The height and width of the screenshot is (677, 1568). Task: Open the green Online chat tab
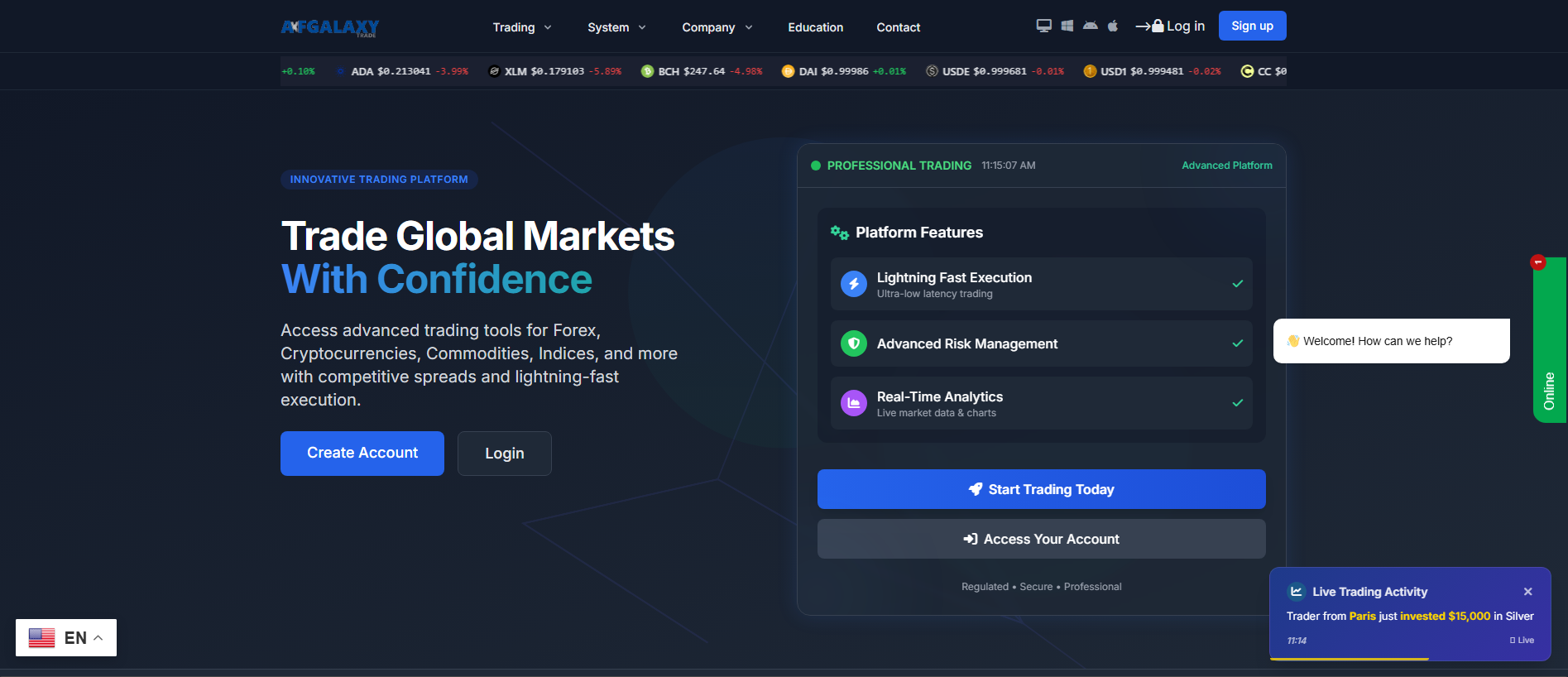point(1550,341)
